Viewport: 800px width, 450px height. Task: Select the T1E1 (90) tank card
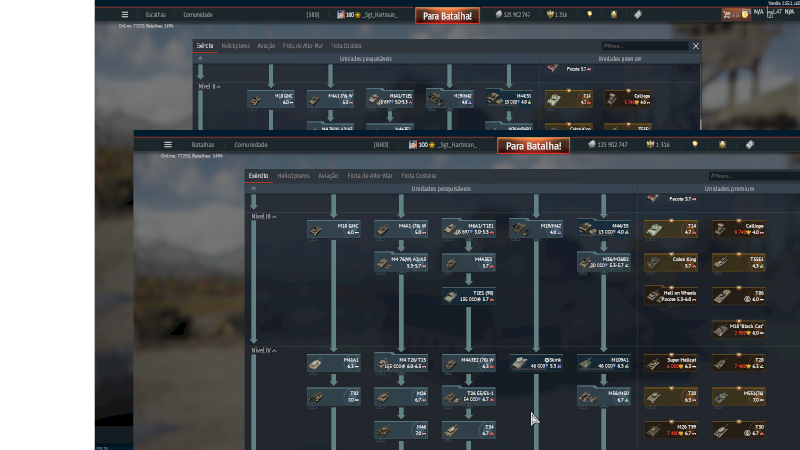[x=468, y=296]
